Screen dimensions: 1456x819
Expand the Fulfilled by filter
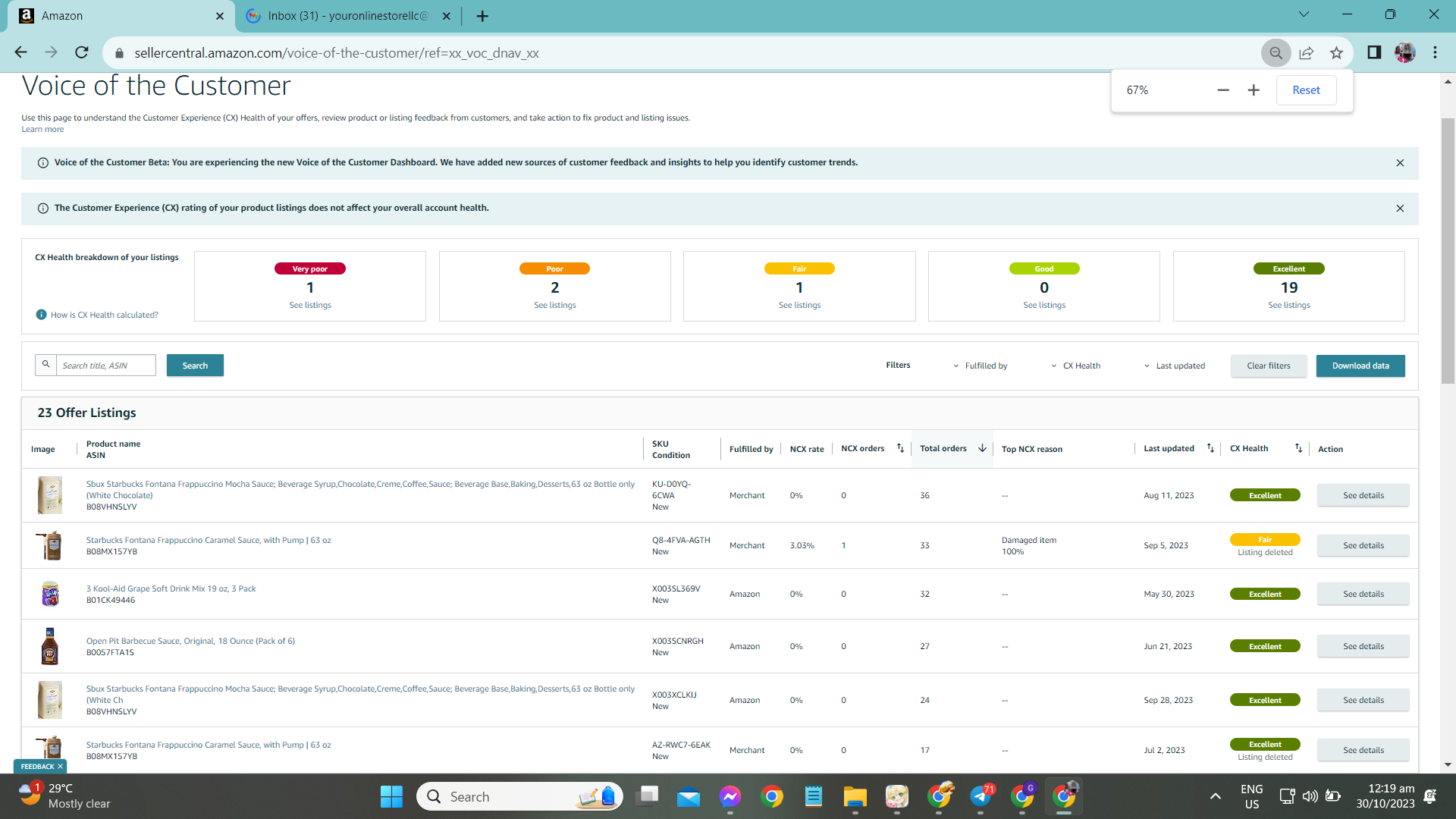980,366
